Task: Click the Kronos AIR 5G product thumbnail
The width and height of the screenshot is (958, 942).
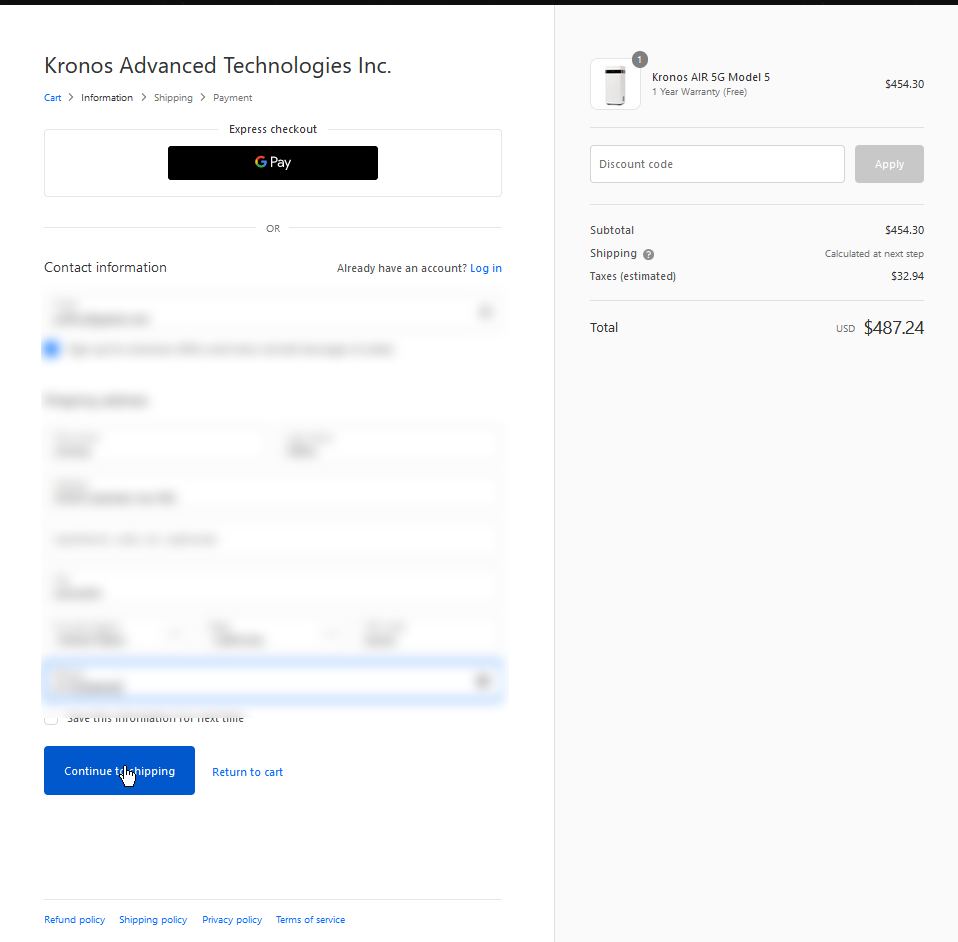Action: [615, 84]
